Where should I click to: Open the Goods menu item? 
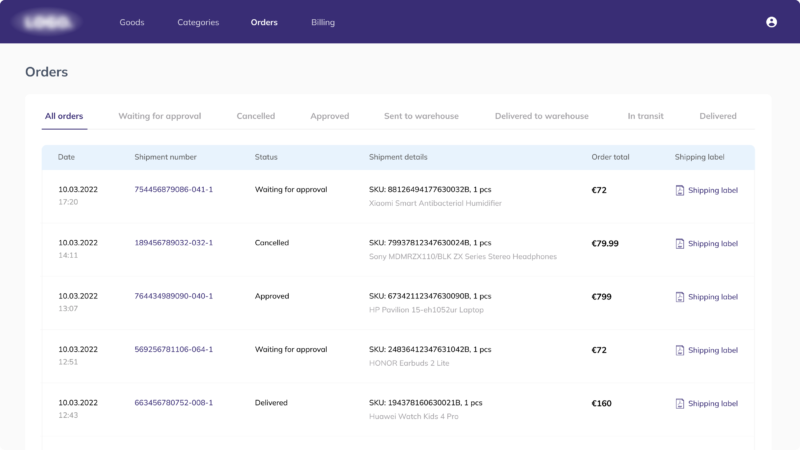132,22
